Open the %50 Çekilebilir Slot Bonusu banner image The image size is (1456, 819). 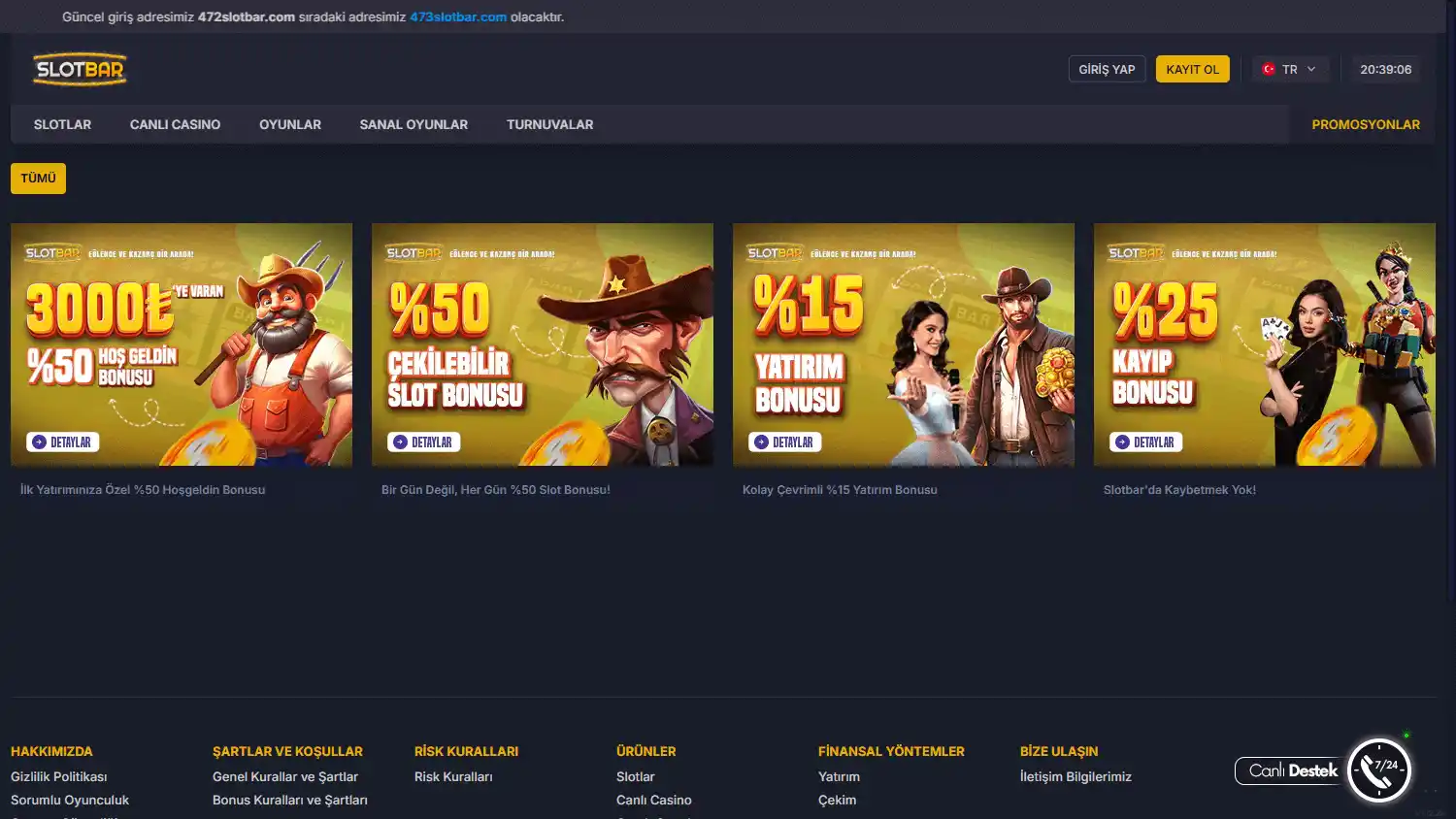(x=543, y=344)
